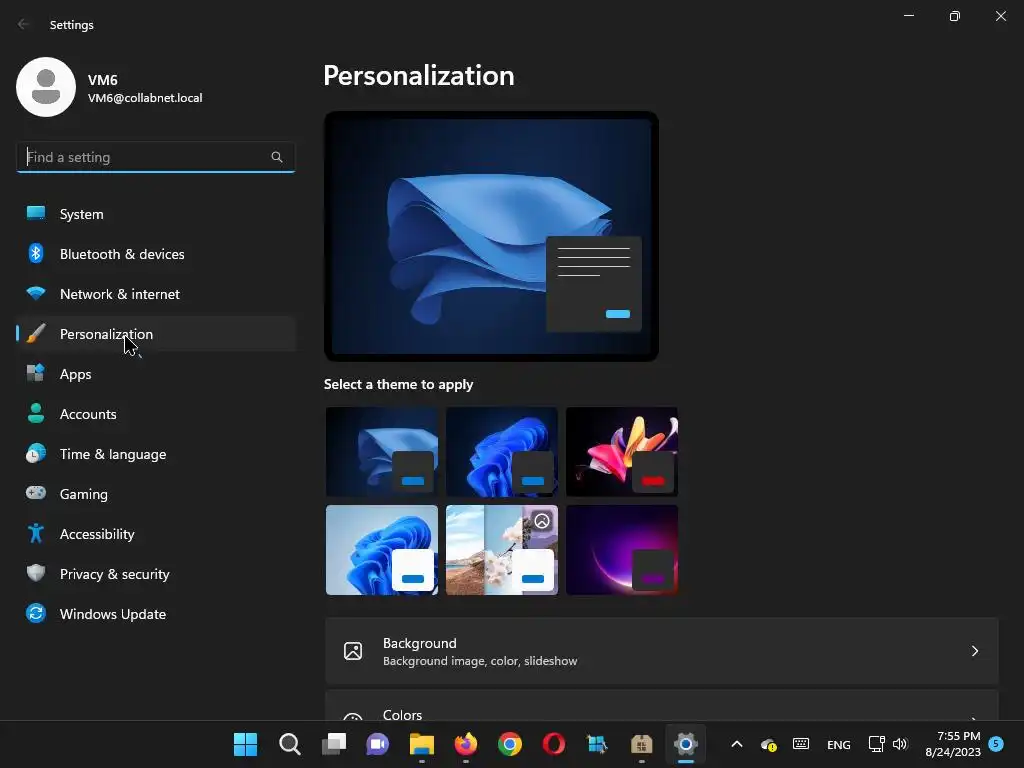Click the search magnifier in Find a setting

[x=277, y=157]
